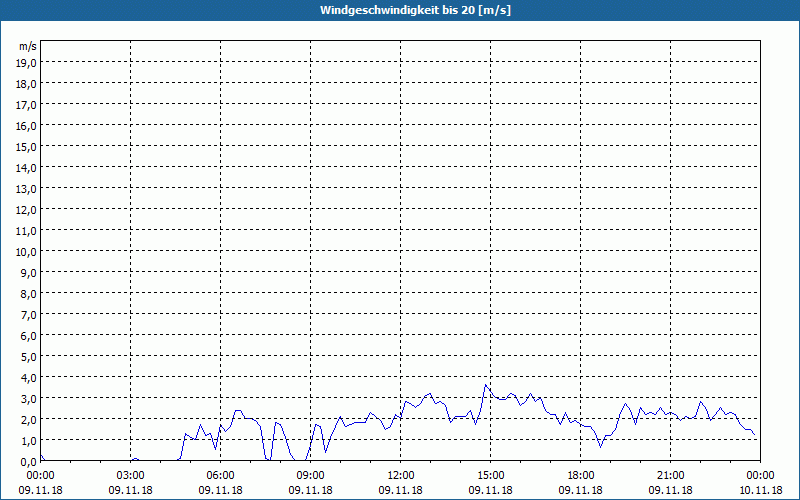Click the 09.11.18 date under 03:00
Image resolution: width=800 pixels, height=500 pixels.
[x=131, y=490]
